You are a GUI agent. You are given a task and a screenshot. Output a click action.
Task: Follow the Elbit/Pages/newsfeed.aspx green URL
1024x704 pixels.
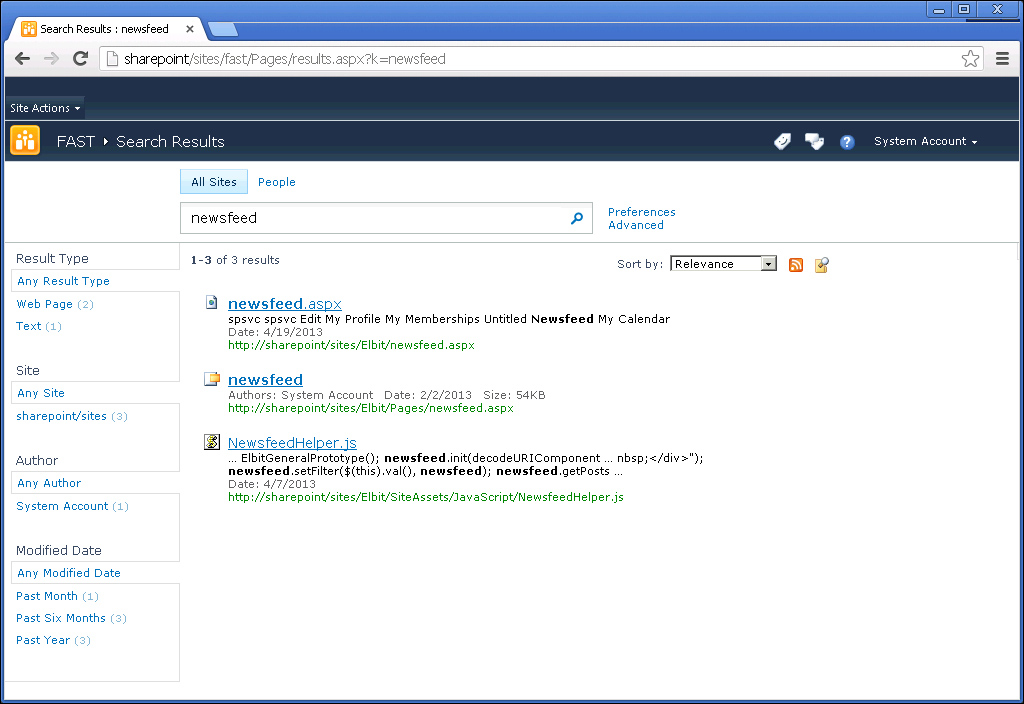(370, 408)
